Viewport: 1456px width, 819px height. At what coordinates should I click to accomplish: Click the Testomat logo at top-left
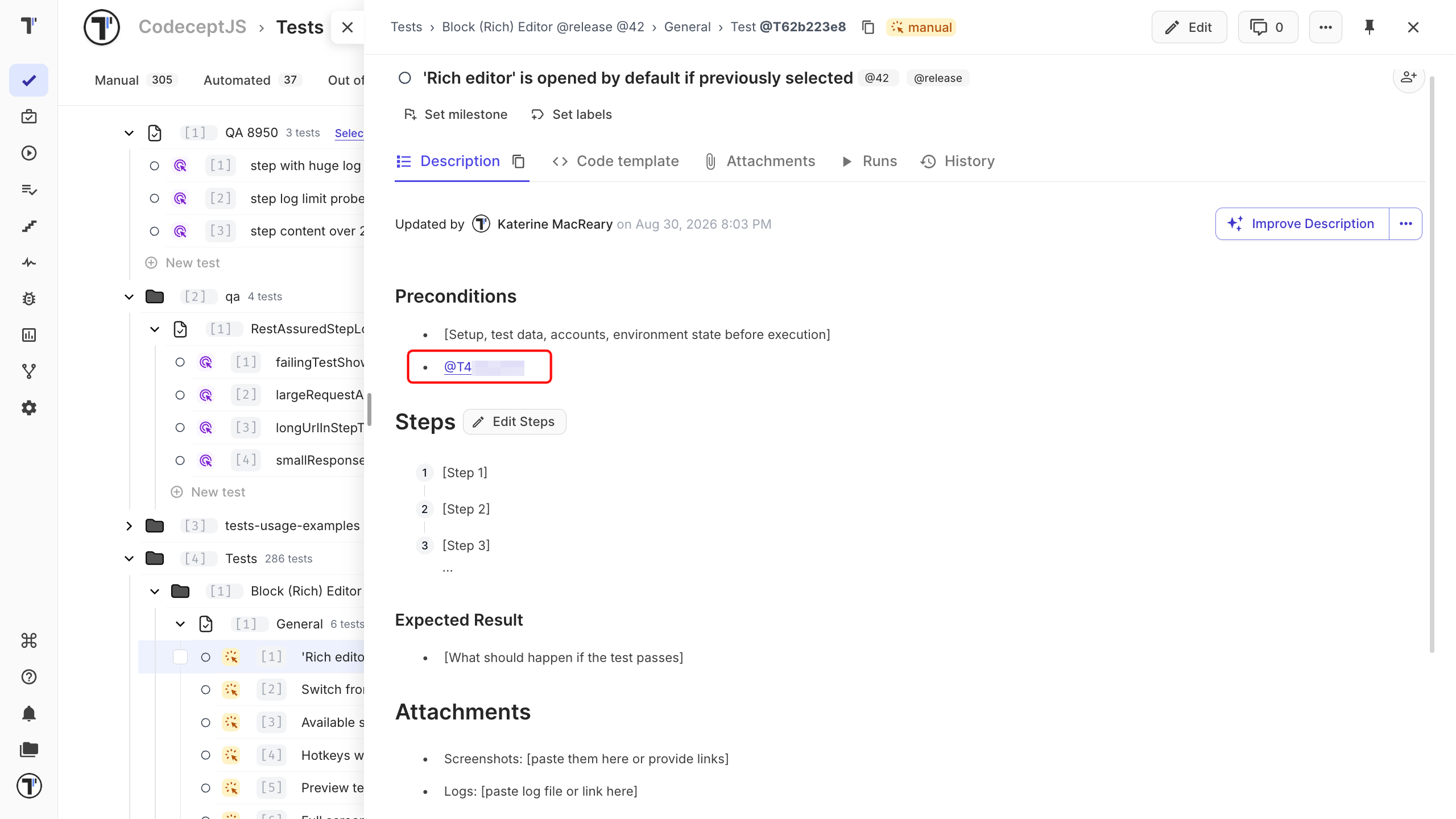point(29,26)
